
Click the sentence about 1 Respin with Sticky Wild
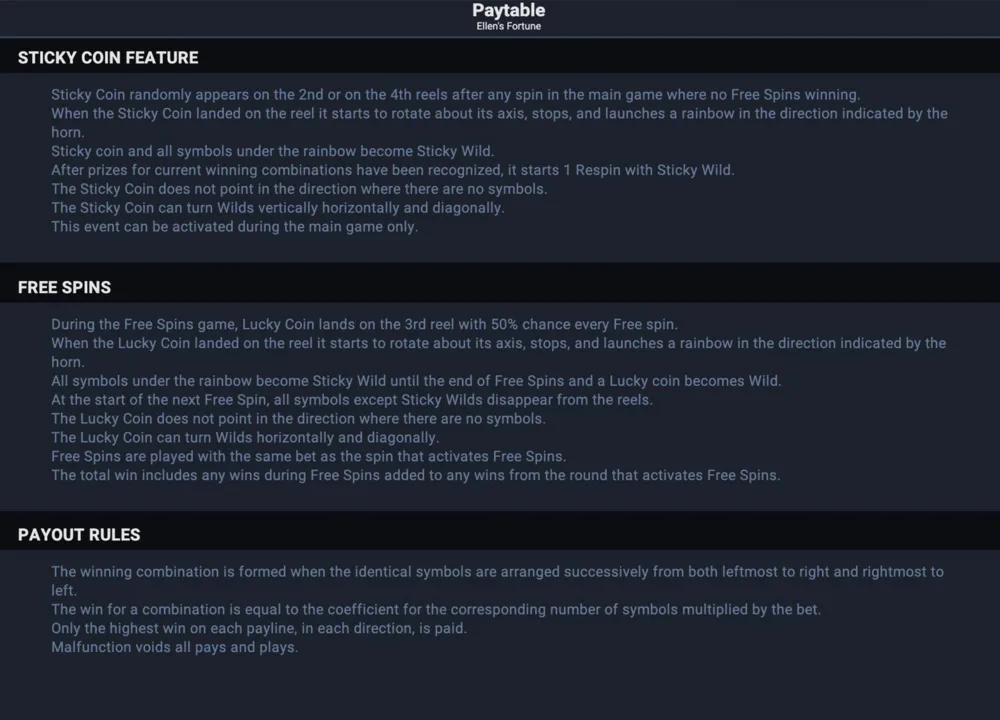tap(392, 170)
